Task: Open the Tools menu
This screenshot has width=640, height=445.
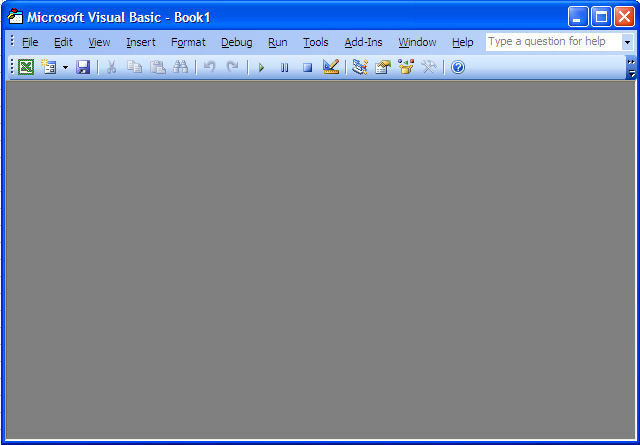Action: tap(316, 42)
